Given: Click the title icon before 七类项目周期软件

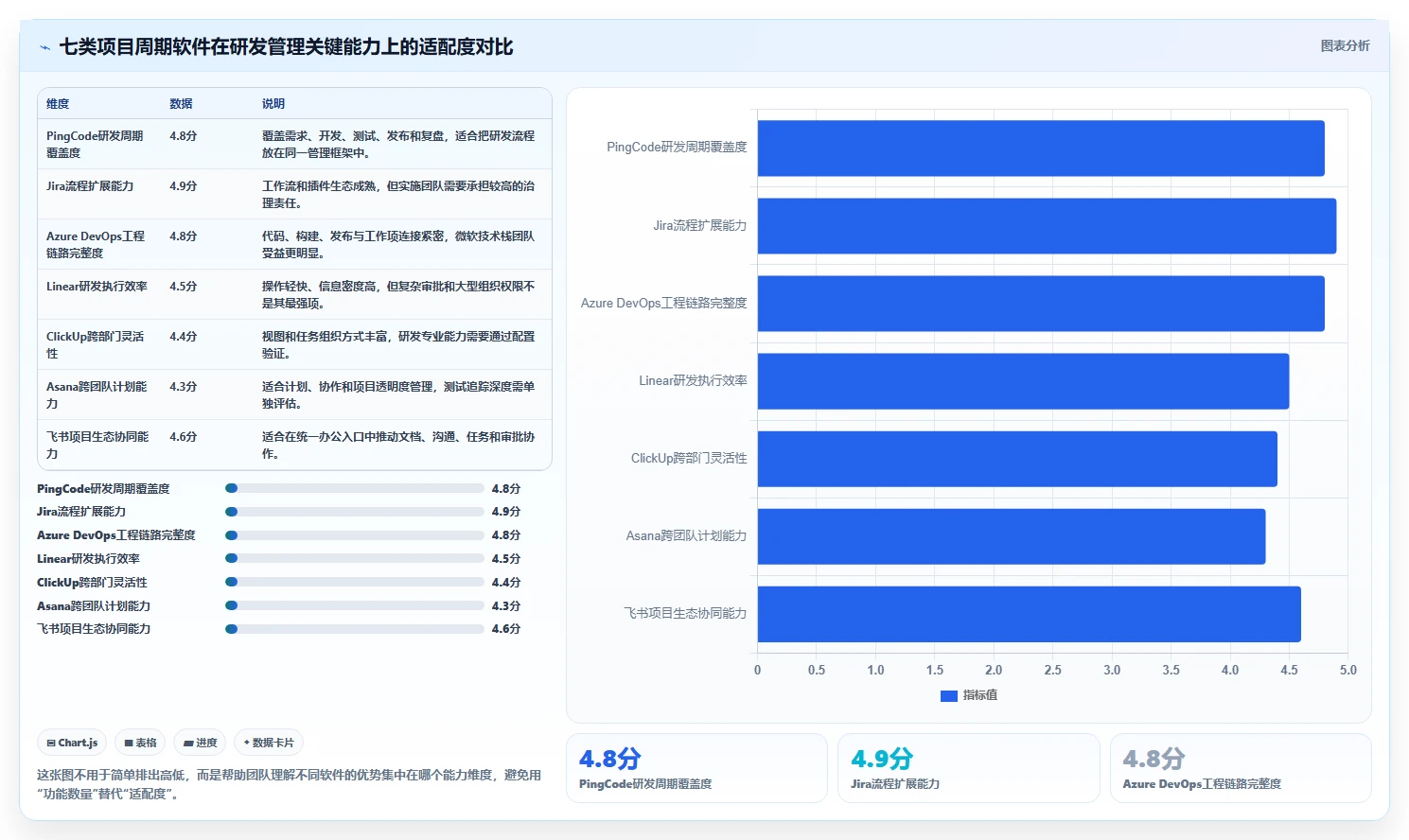Looking at the screenshot, I should pyautogui.click(x=44, y=47).
